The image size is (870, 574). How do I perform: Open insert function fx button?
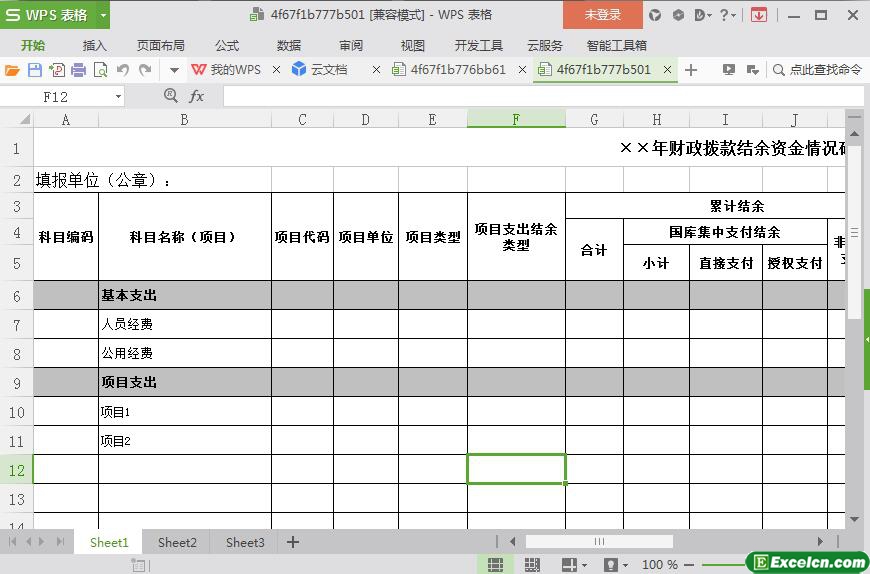[x=196, y=96]
